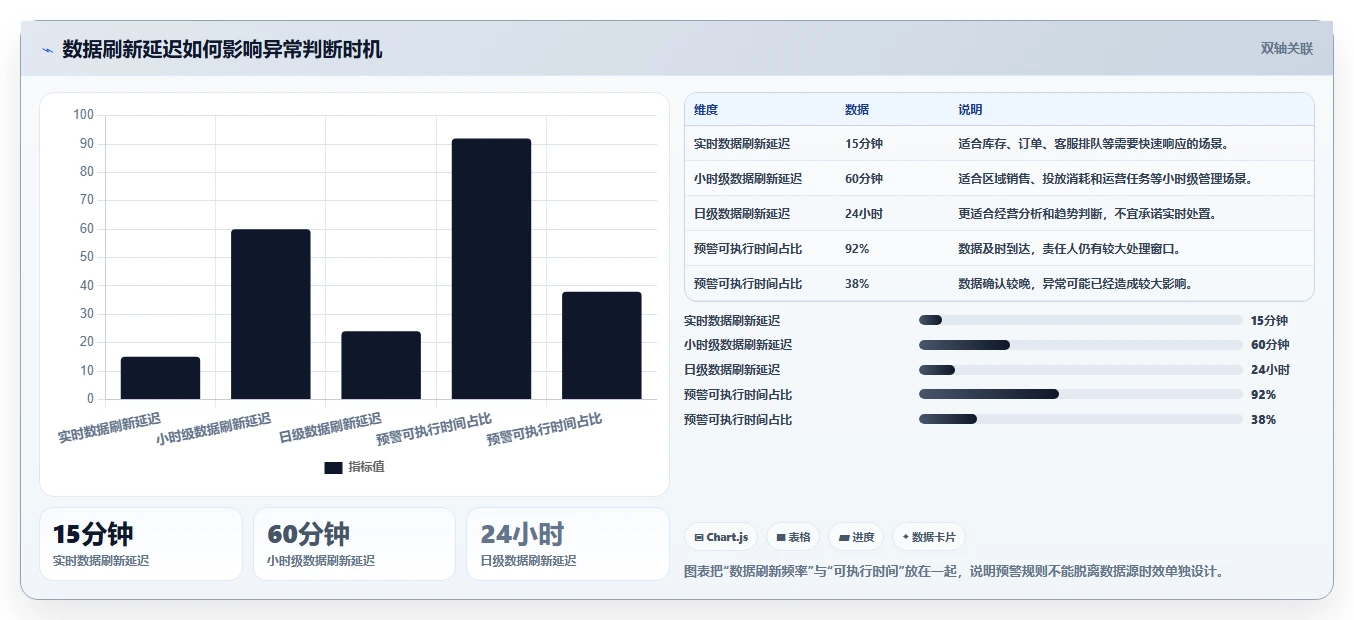Click the footer note about 数据刷新频率
This screenshot has width=1354, height=620.
click(954, 572)
